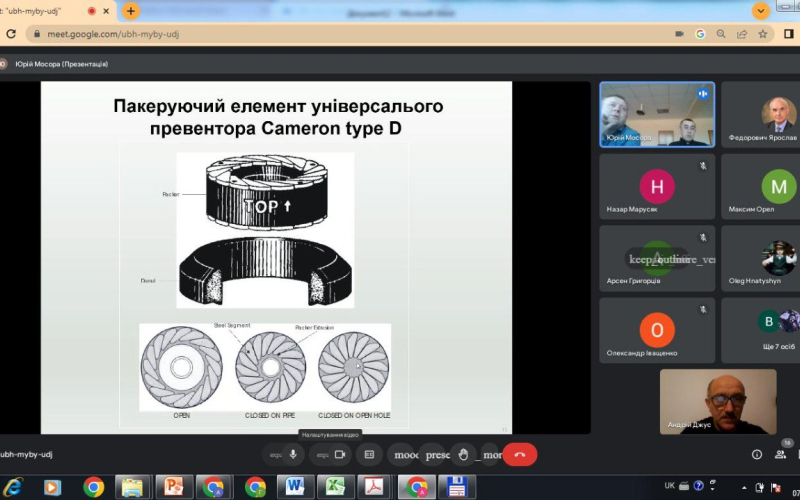Toggle the microphone in Meet controls
The image size is (800, 500).
click(x=293, y=455)
